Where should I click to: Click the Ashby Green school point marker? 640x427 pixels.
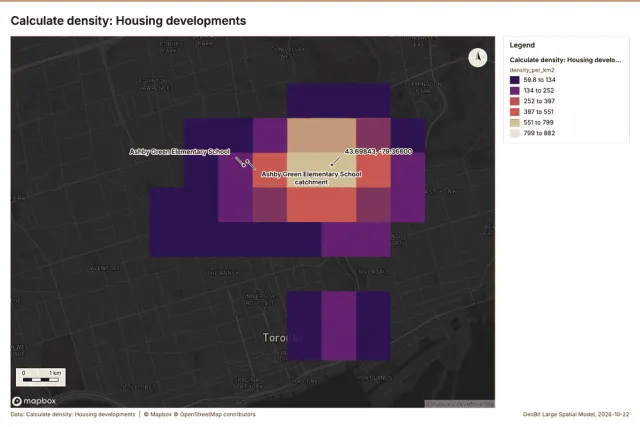click(245, 163)
